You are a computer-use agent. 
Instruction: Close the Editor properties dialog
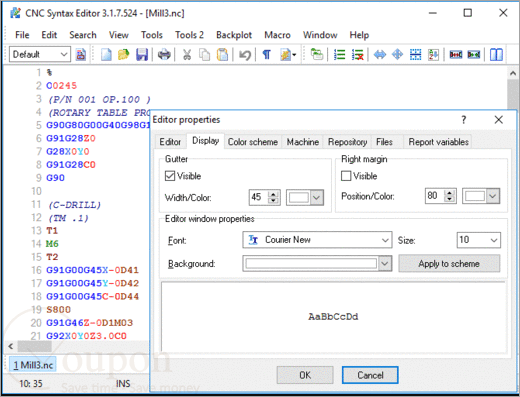point(499,119)
